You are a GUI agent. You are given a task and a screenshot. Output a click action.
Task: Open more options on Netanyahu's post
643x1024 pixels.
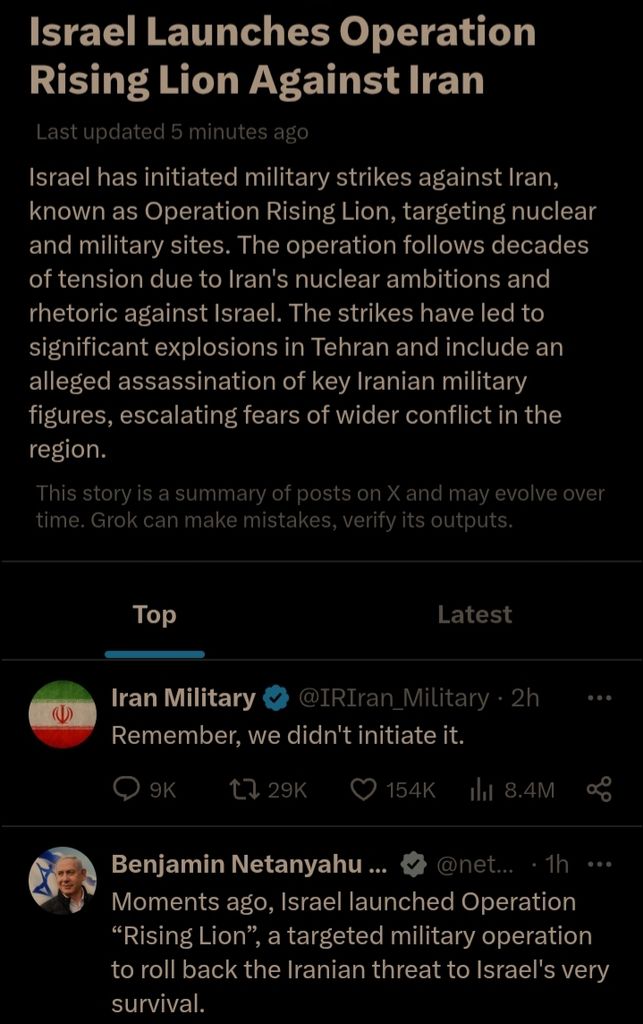tap(599, 864)
